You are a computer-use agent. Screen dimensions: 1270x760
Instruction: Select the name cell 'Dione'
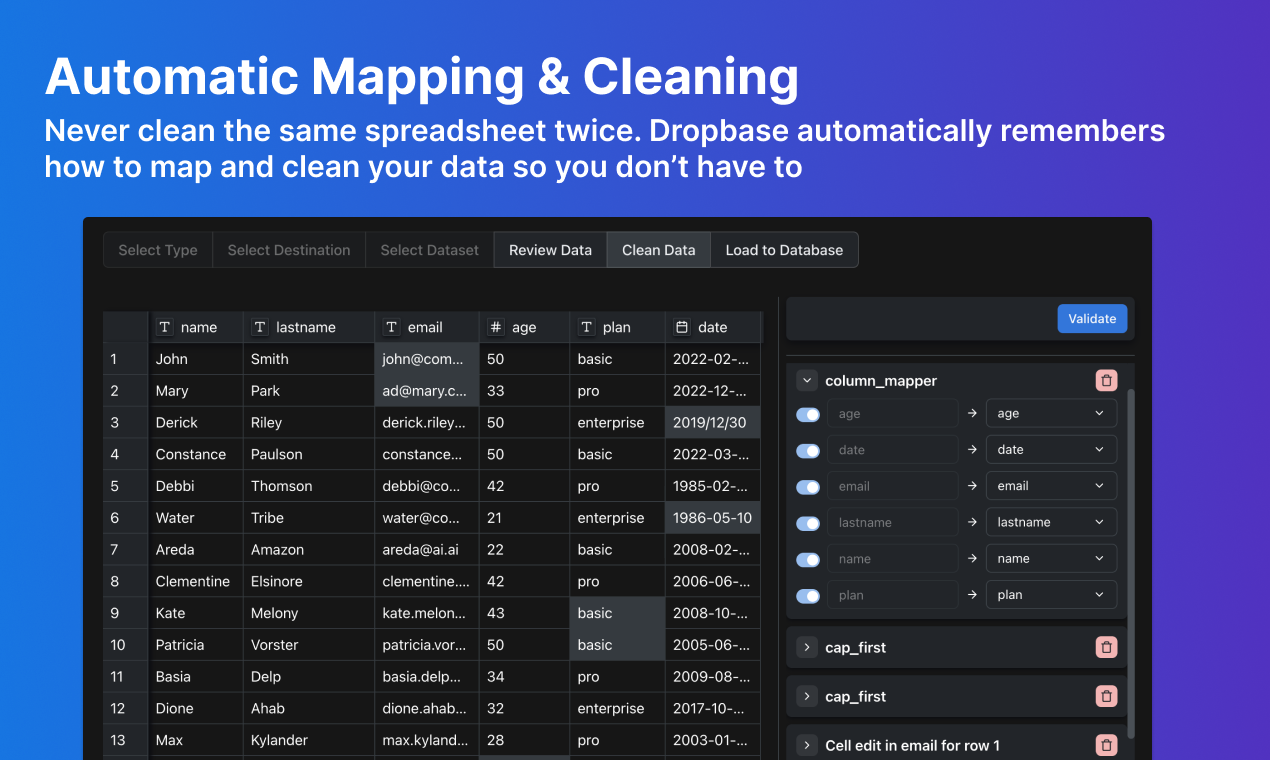click(x=196, y=708)
